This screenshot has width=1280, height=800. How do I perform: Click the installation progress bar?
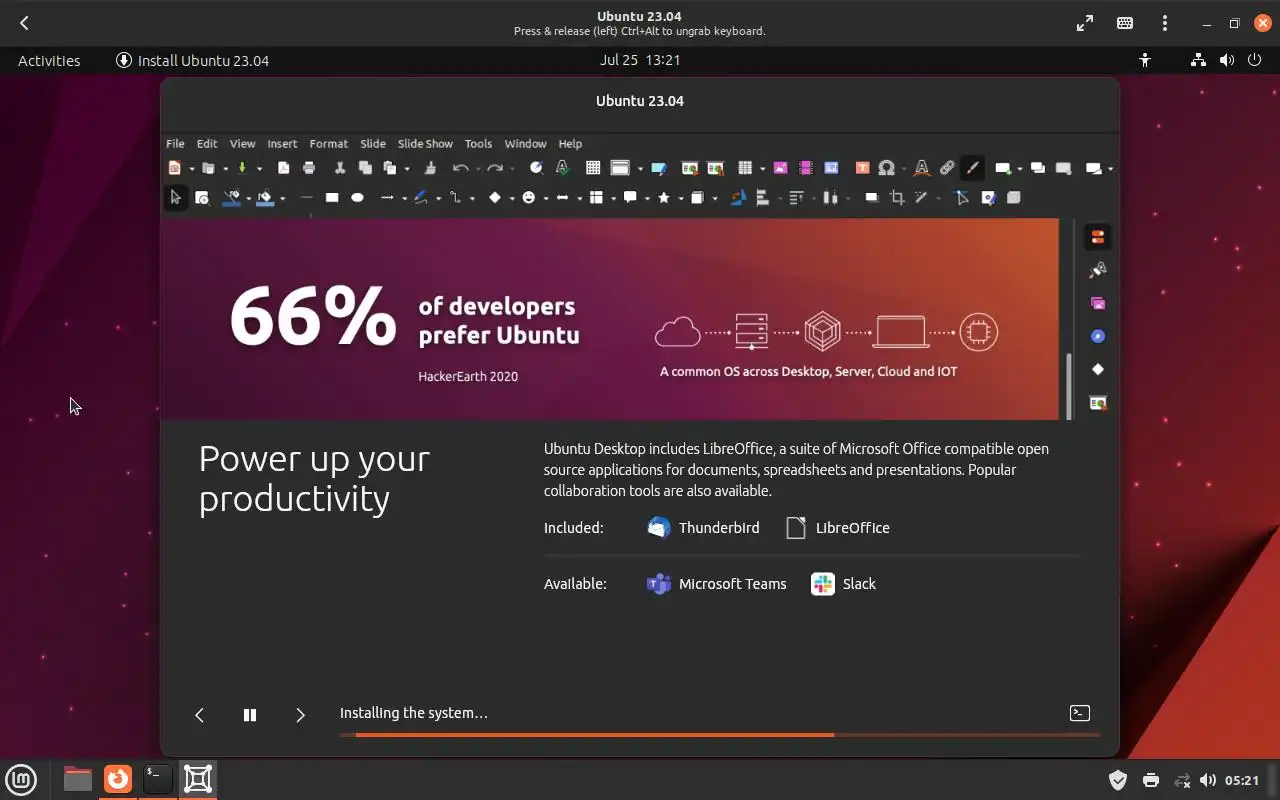[720, 735]
